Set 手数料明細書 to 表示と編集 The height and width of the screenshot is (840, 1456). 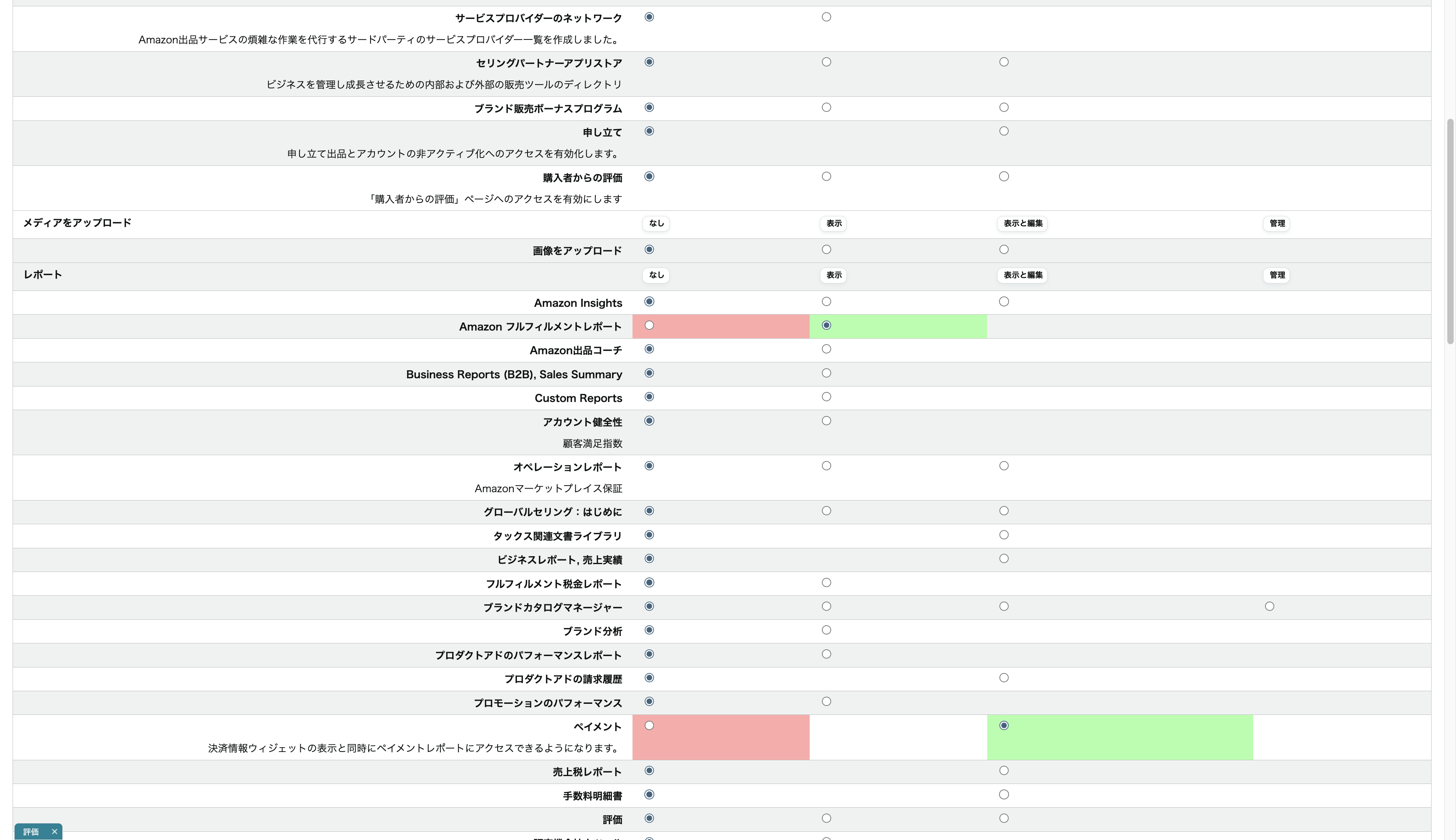point(1004,795)
